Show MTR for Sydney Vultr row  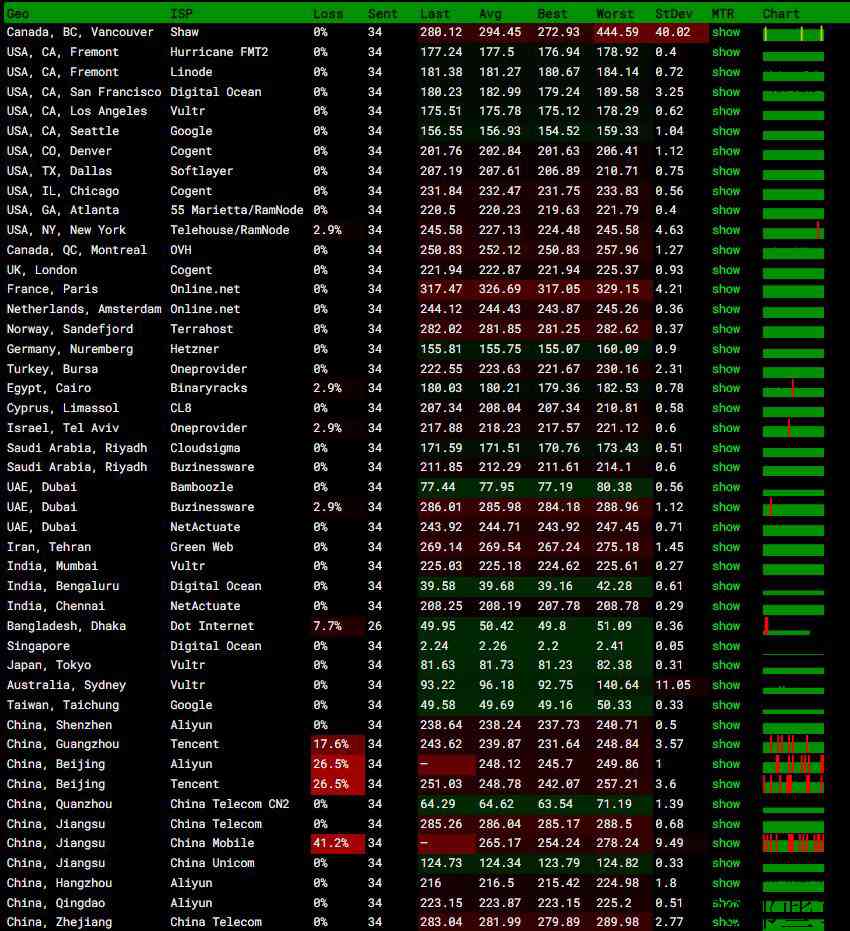click(x=726, y=685)
